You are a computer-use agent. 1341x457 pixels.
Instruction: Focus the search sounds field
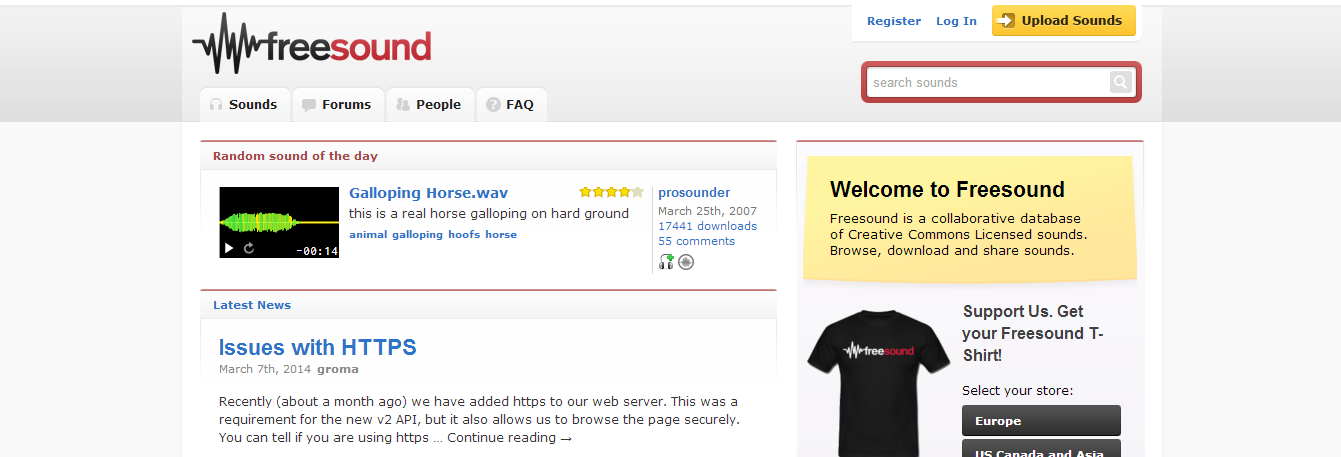coord(988,82)
